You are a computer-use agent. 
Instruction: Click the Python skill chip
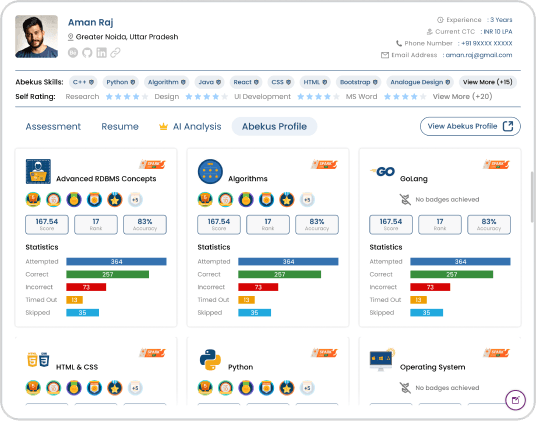(121, 82)
